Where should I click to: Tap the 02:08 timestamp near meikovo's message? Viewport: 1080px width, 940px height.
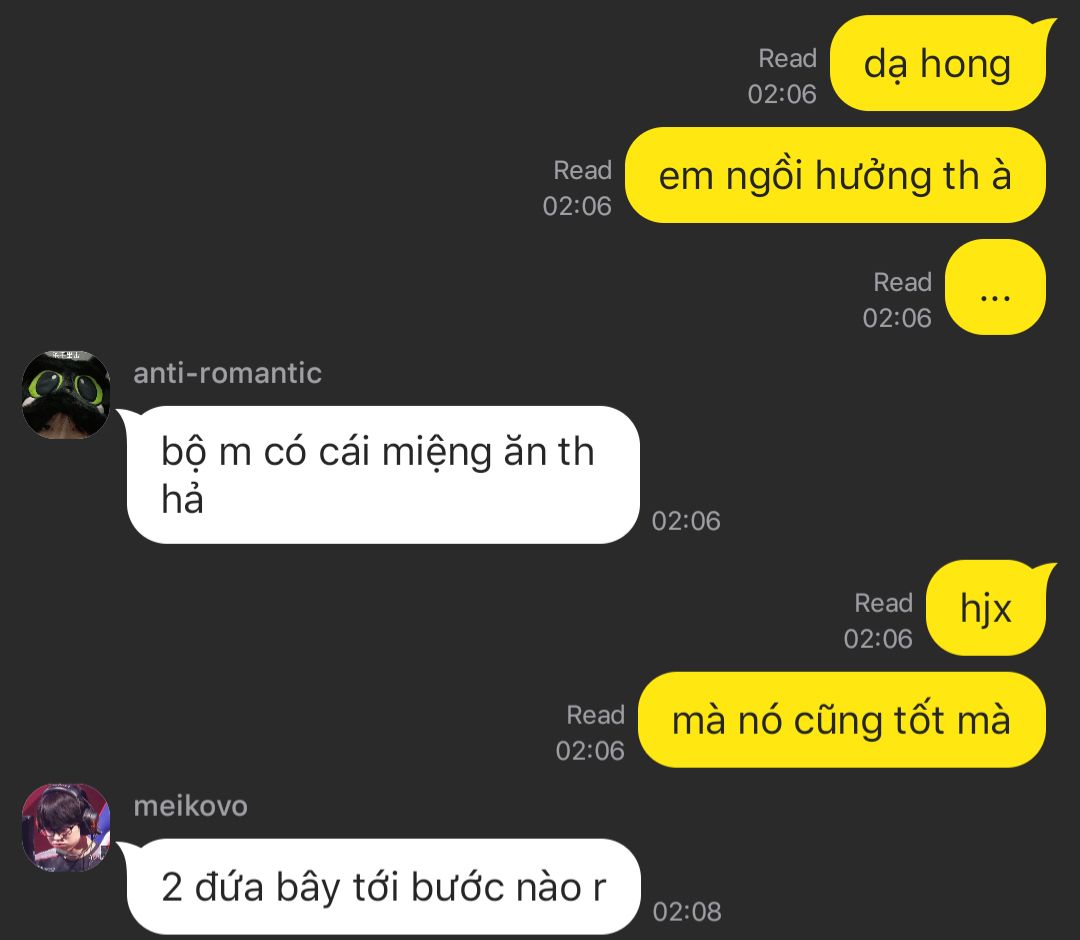coord(687,912)
